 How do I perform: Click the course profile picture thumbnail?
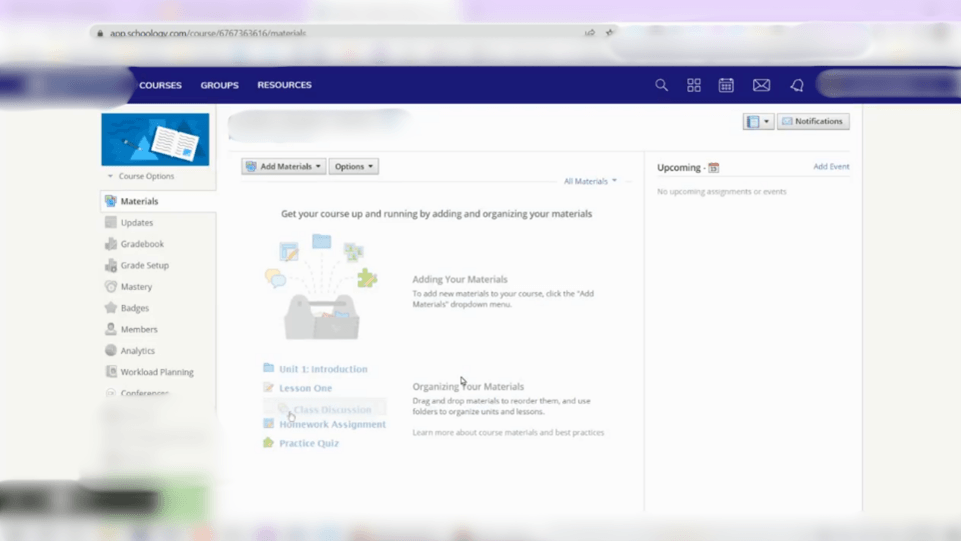[155, 139]
